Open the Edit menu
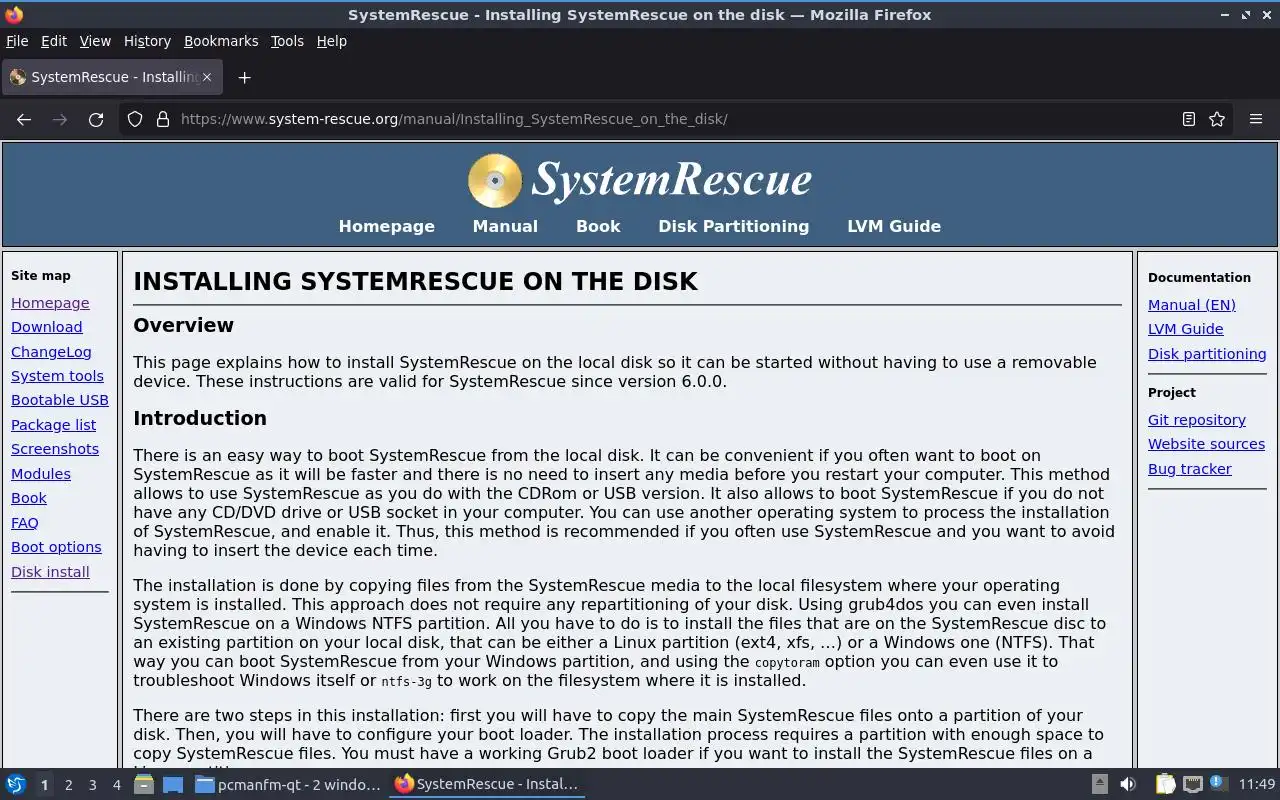The image size is (1280, 800). pyautogui.click(x=54, y=41)
